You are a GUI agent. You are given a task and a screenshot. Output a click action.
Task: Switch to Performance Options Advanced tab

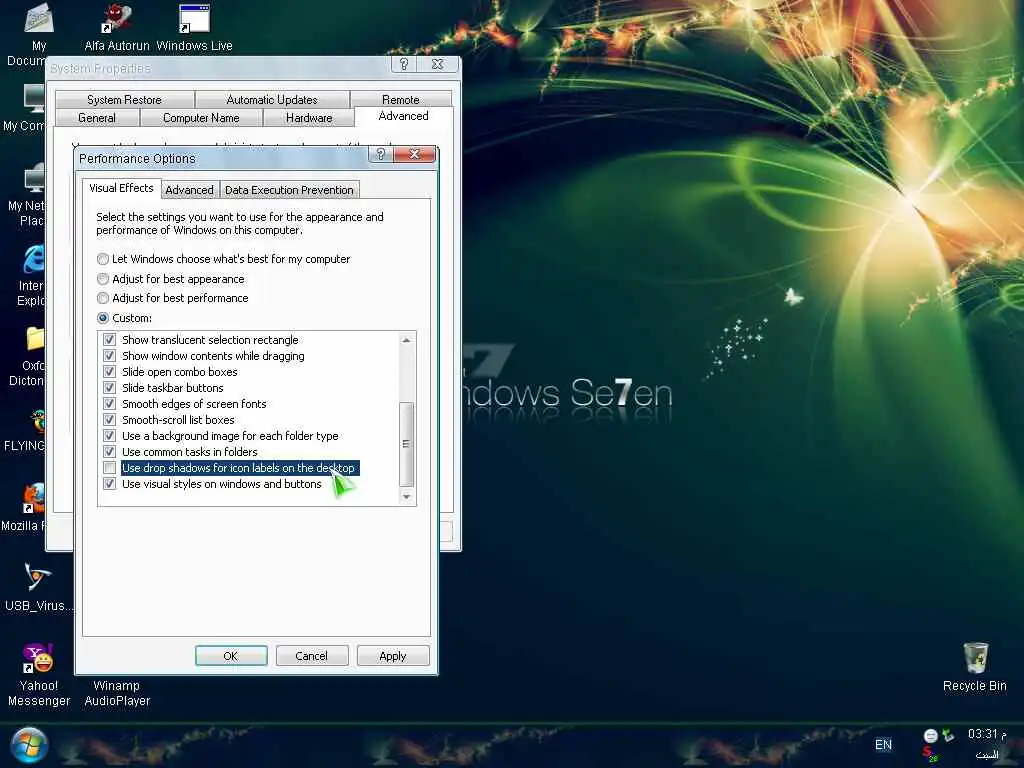pos(189,190)
